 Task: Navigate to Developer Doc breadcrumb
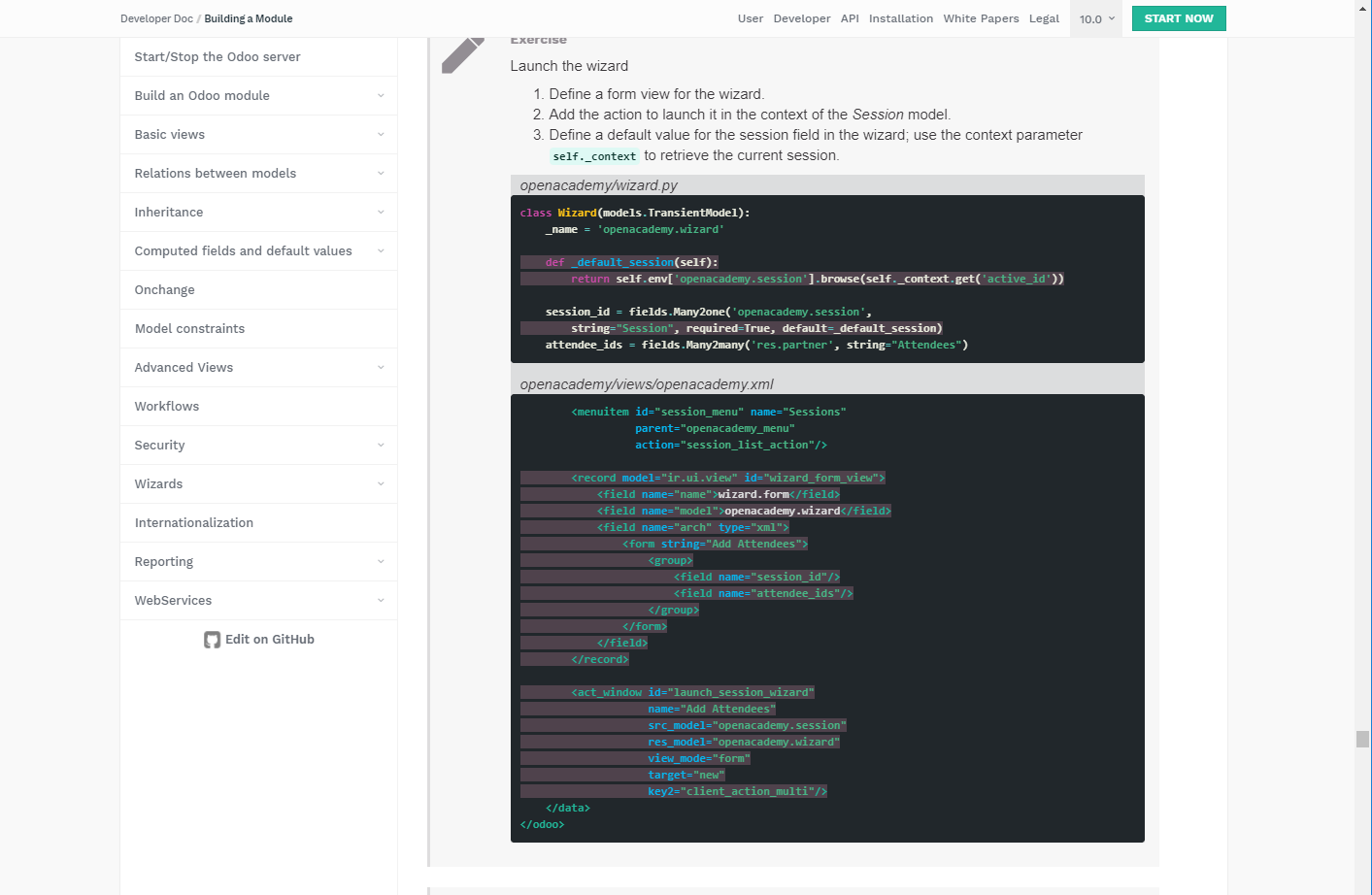[x=156, y=17]
